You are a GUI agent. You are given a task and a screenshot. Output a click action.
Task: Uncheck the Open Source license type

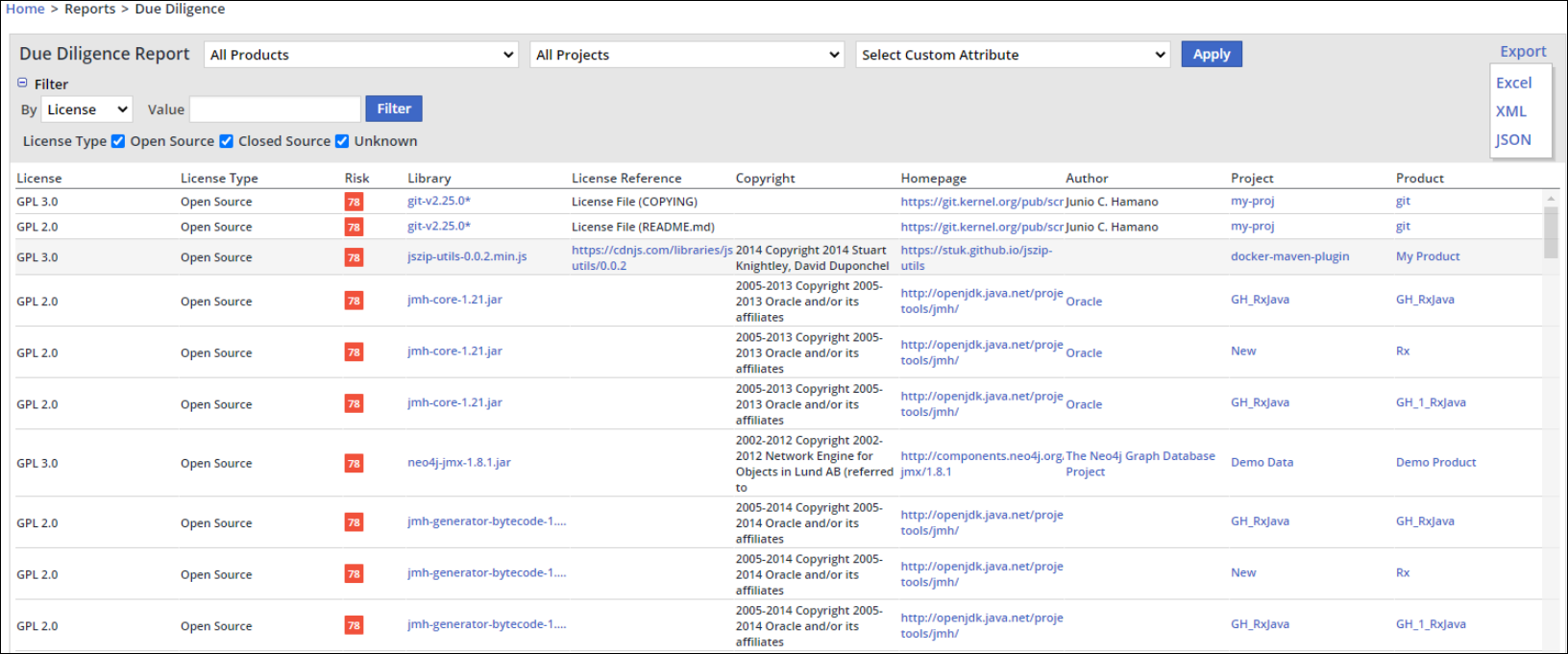(x=118, y=141)
